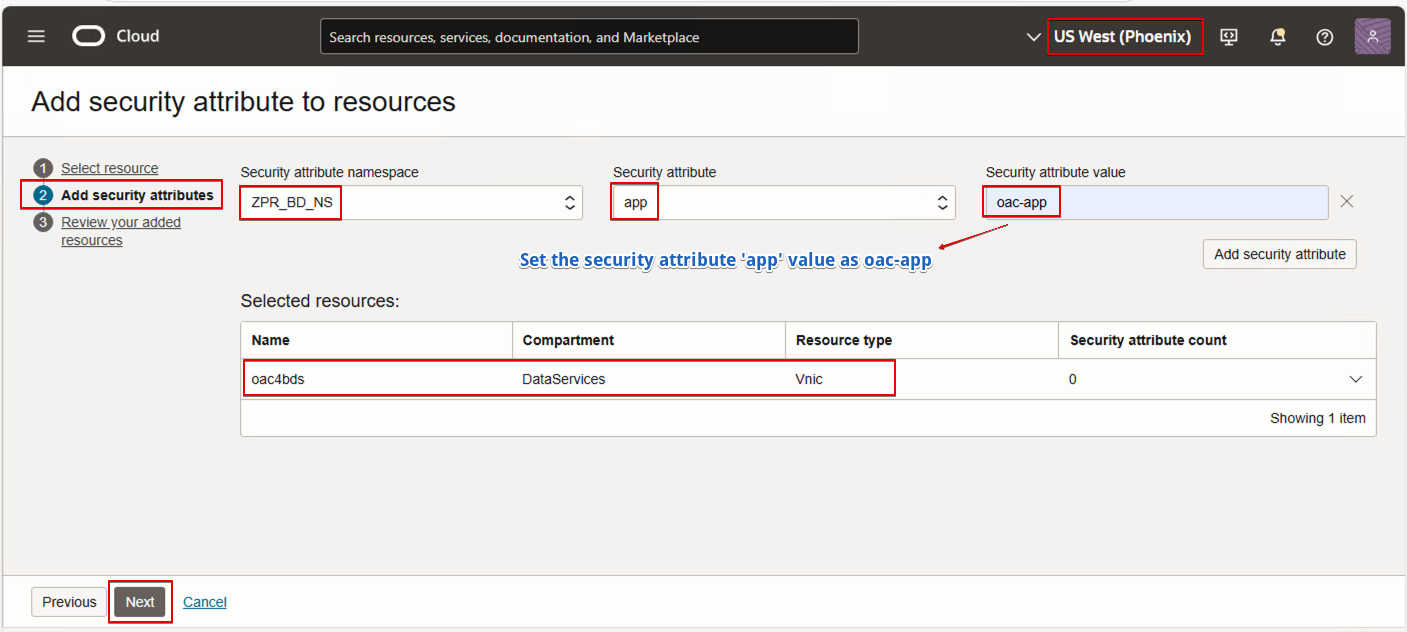1407x632 pixels.
Task: Click the Cancel link
Action: coord(205,602)
